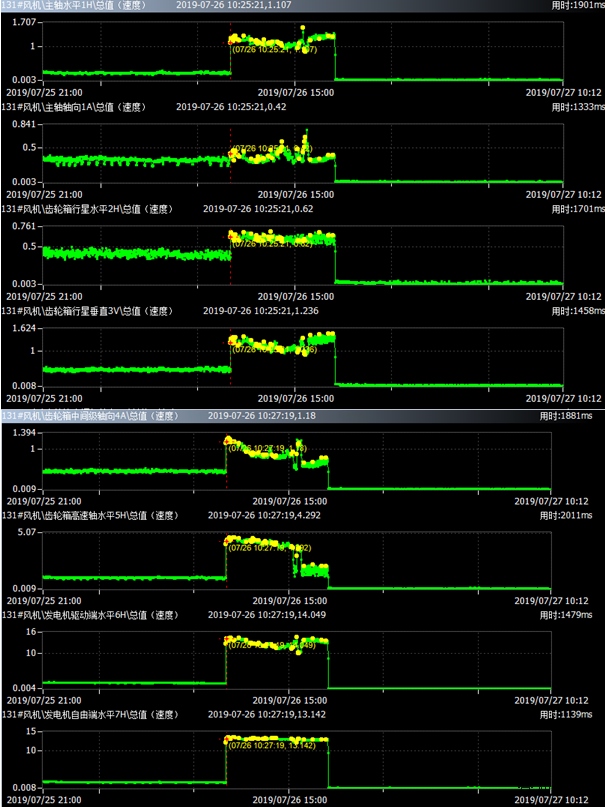Click the yellow cursor tooltip in 主轴水平1H chart
This screenshot has width=605, height=807.
(x=274, y=48)
